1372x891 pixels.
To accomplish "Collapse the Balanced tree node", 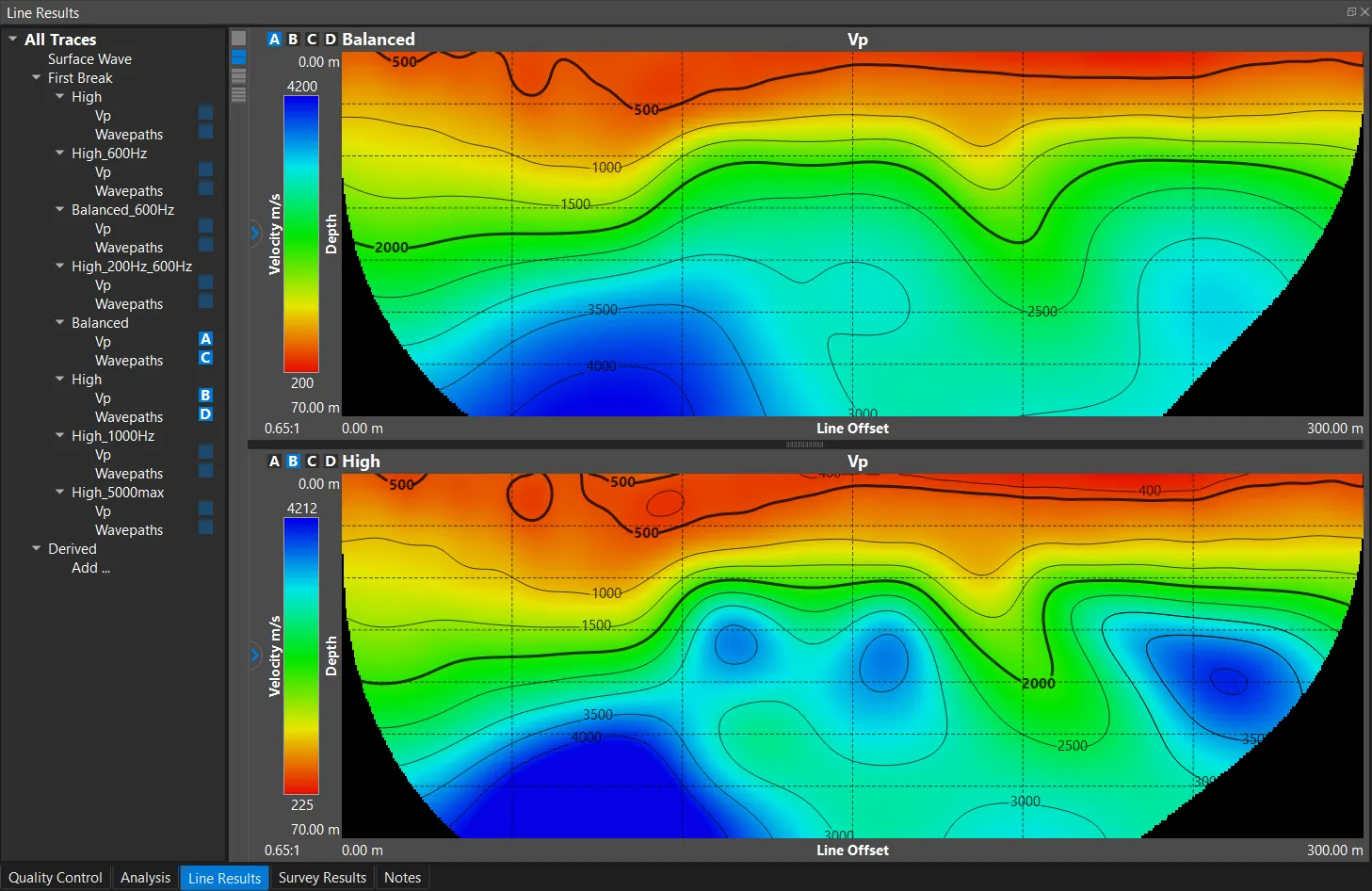I will pos(60,322).
